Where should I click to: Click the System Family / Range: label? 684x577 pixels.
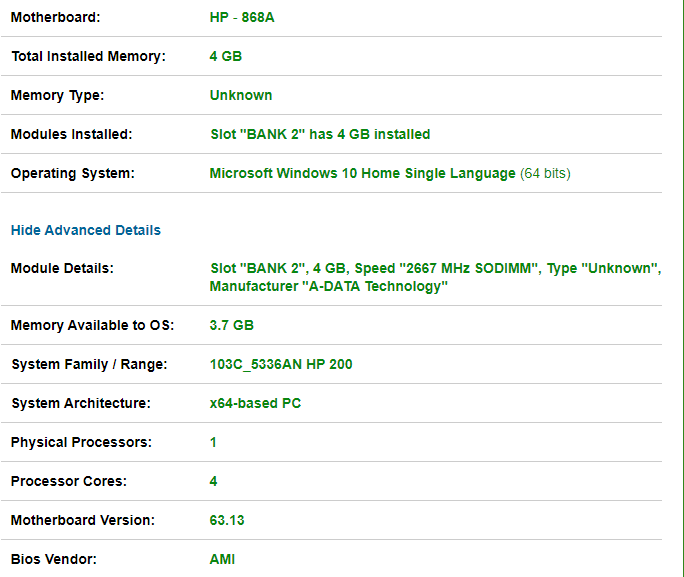point(89,364)
